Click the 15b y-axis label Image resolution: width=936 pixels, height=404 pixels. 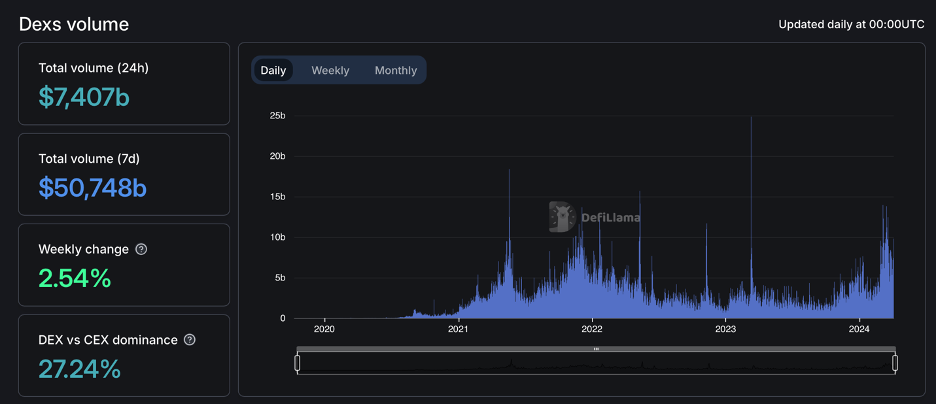click(x=278, y=197)
